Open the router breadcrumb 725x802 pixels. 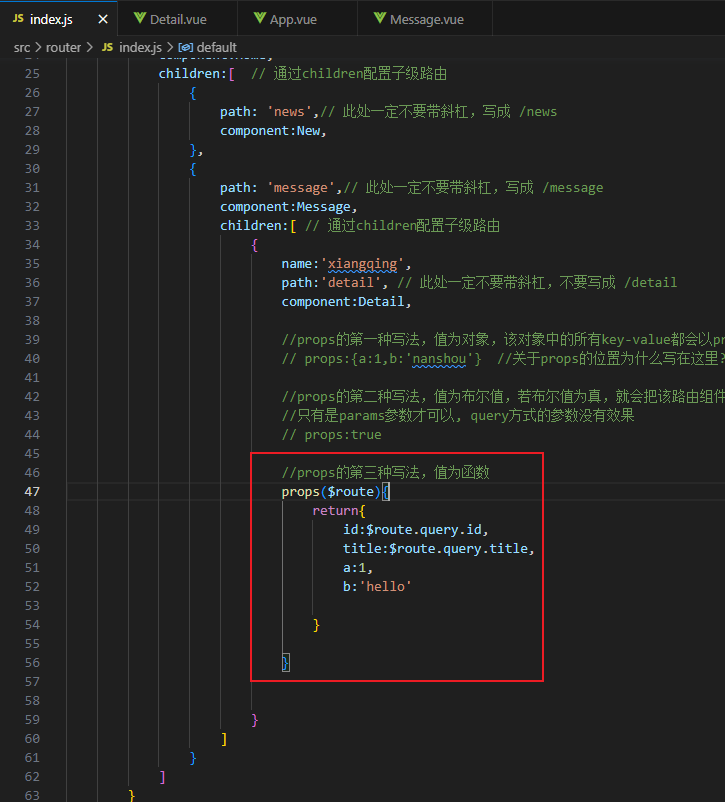pos(63,48)
